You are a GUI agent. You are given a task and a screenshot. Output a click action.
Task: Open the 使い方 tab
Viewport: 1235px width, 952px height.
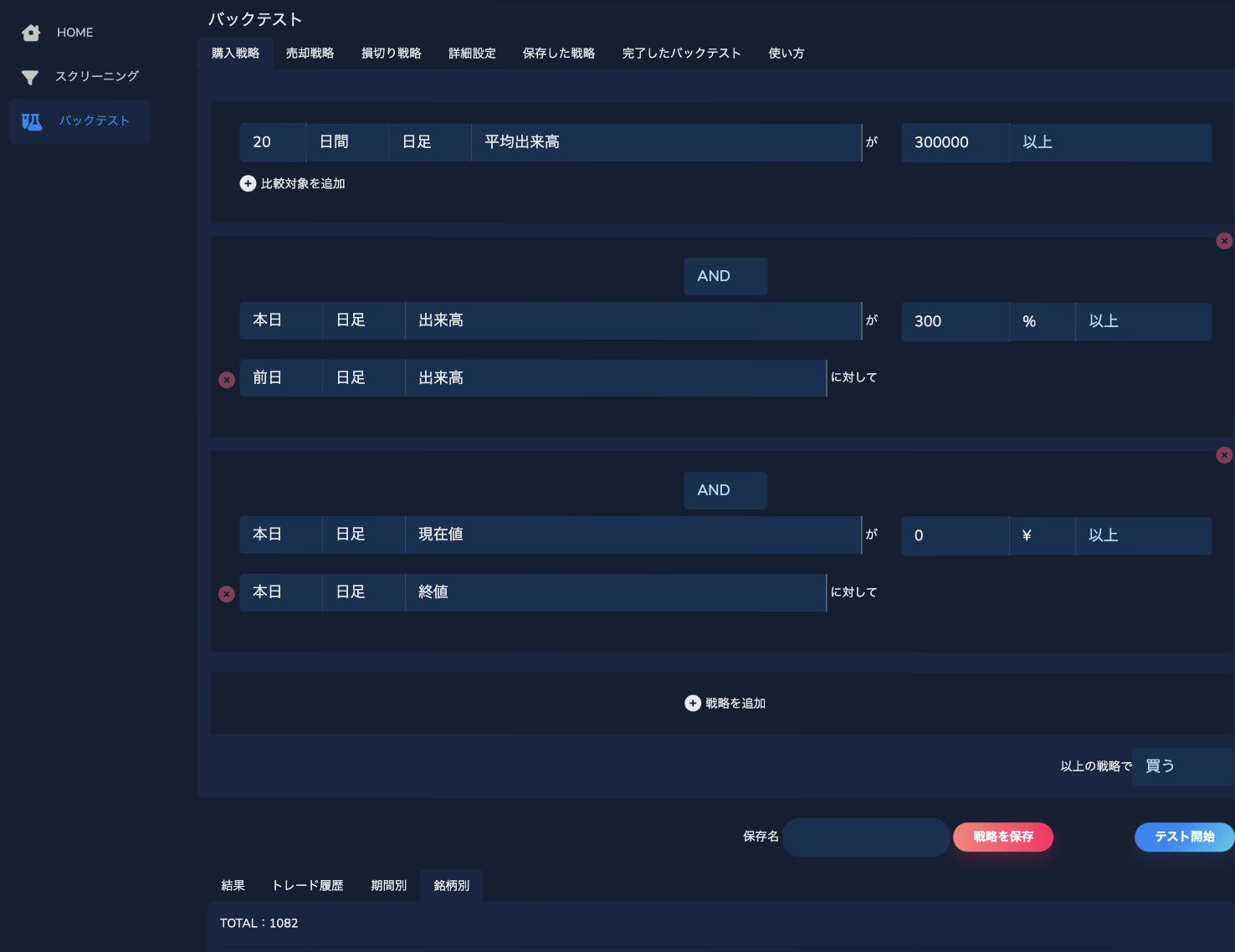[x=787, y=54]
